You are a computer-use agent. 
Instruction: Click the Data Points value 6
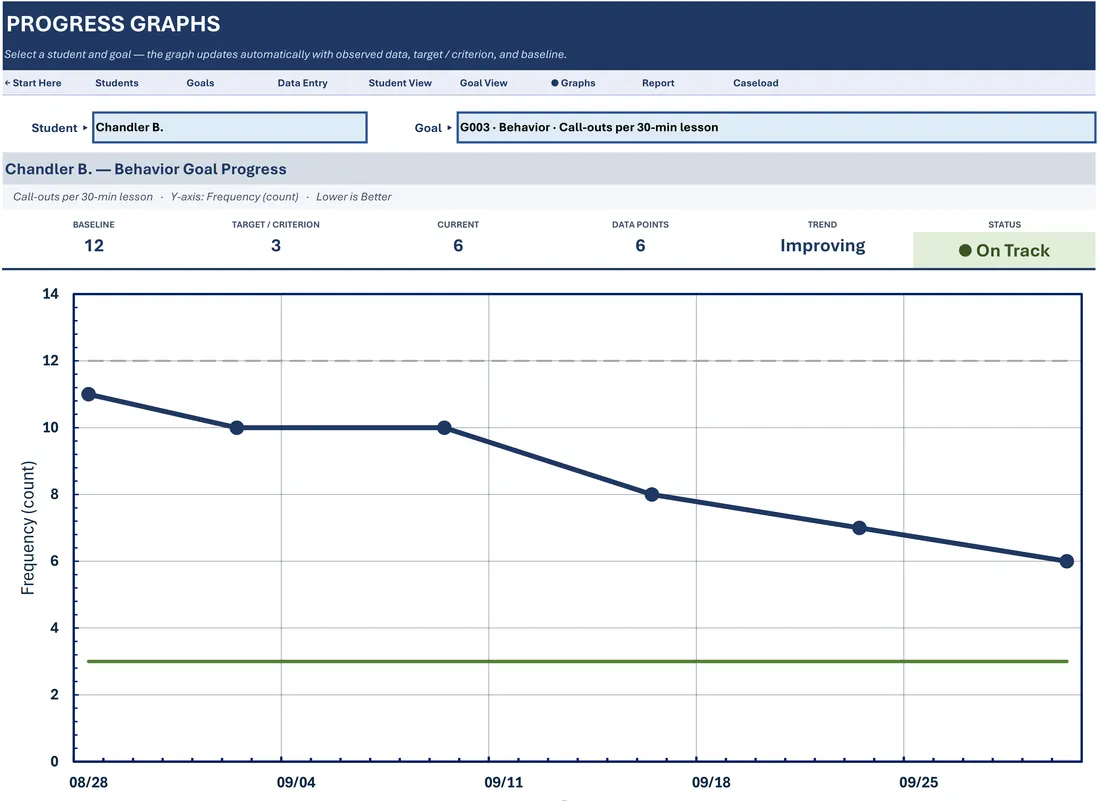tap(640, 245)
